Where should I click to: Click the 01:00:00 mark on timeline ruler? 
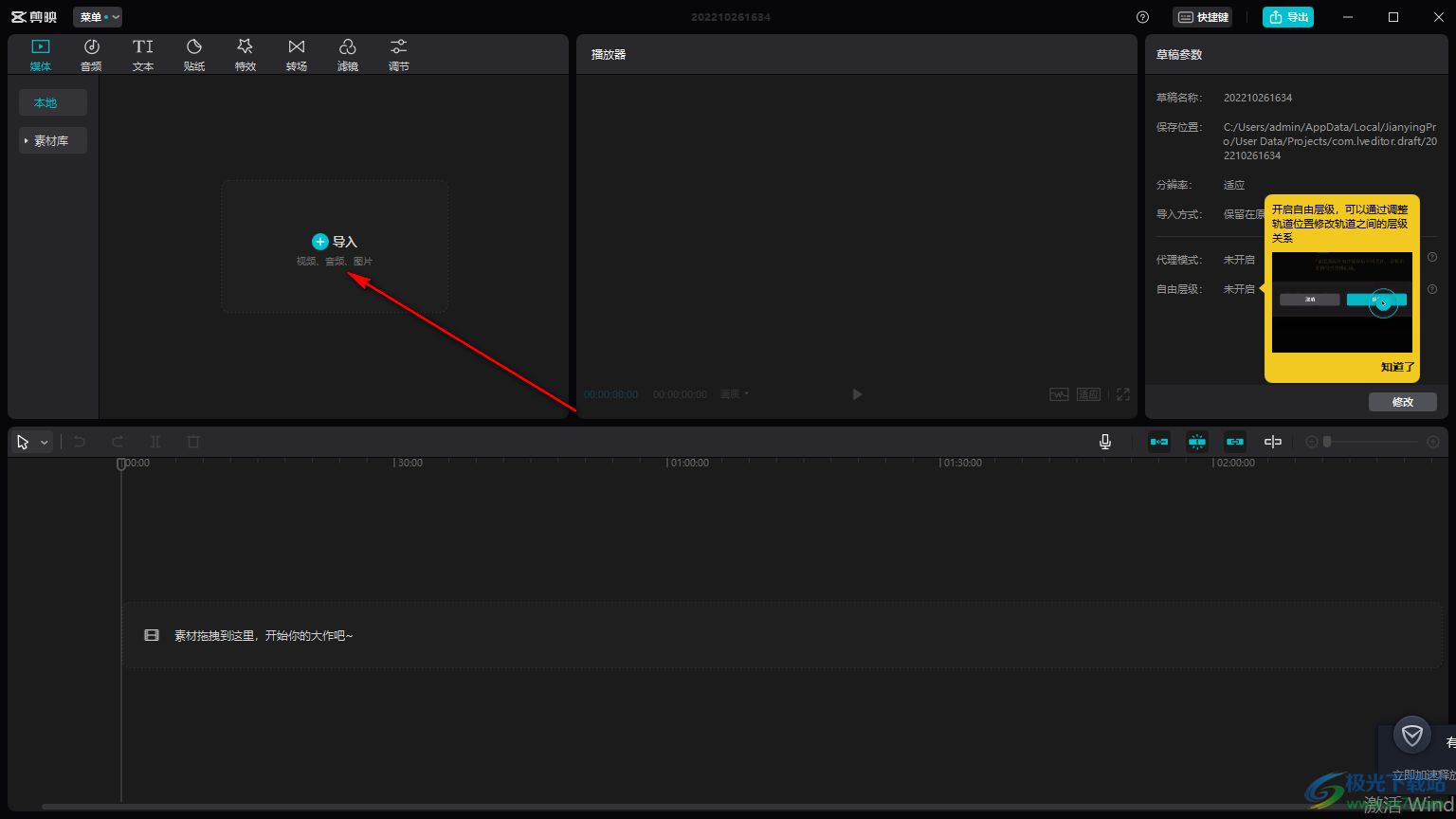(689, 464)
